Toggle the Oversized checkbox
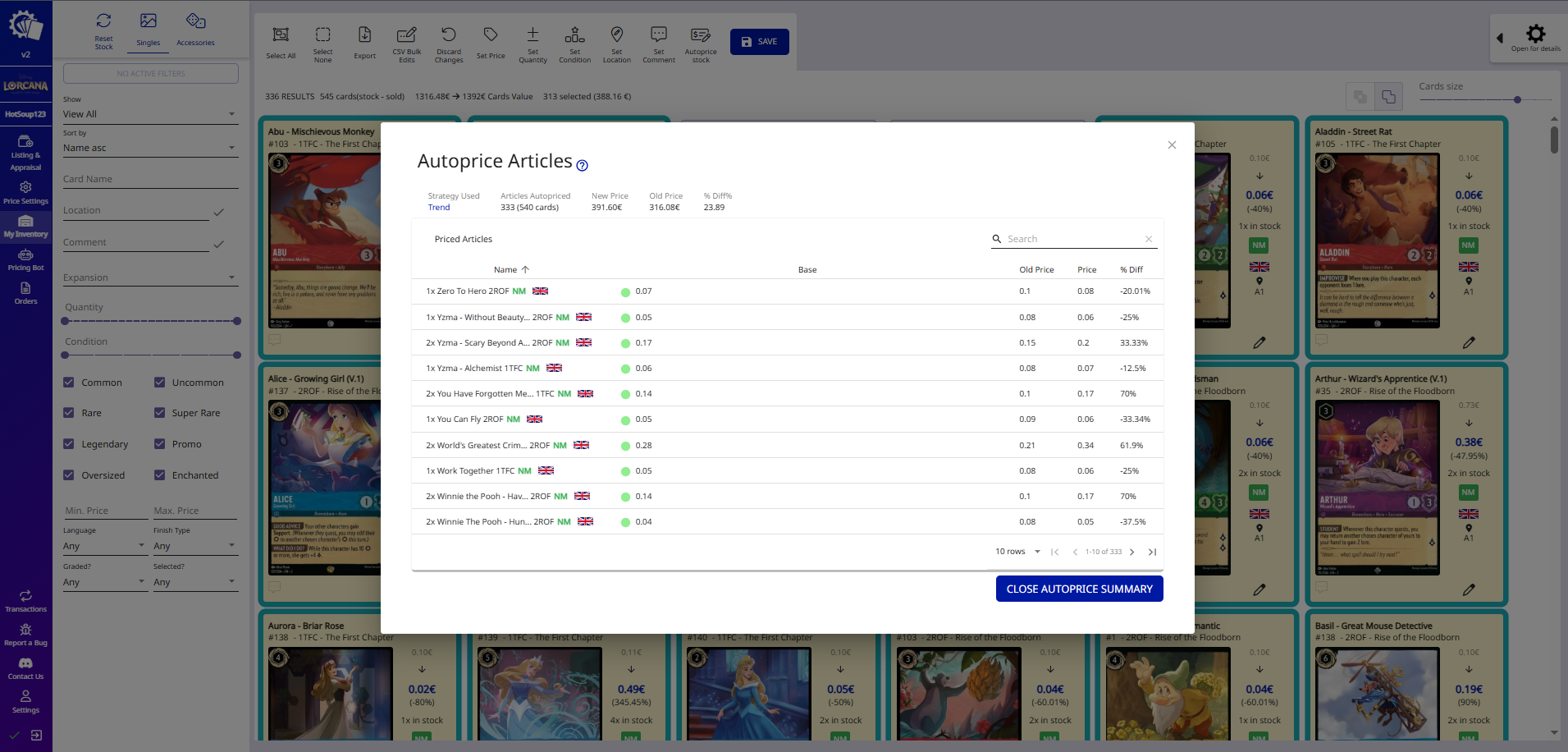The height and width of the screenshot is (752, 1568). (x=69, y=475)
